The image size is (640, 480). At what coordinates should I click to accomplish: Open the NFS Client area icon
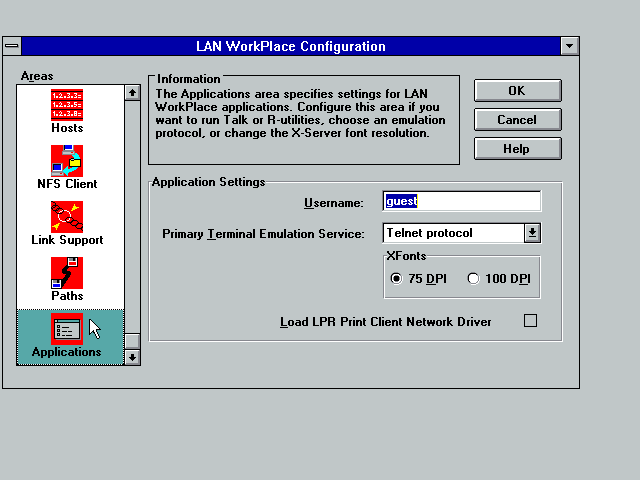[67, 161]
